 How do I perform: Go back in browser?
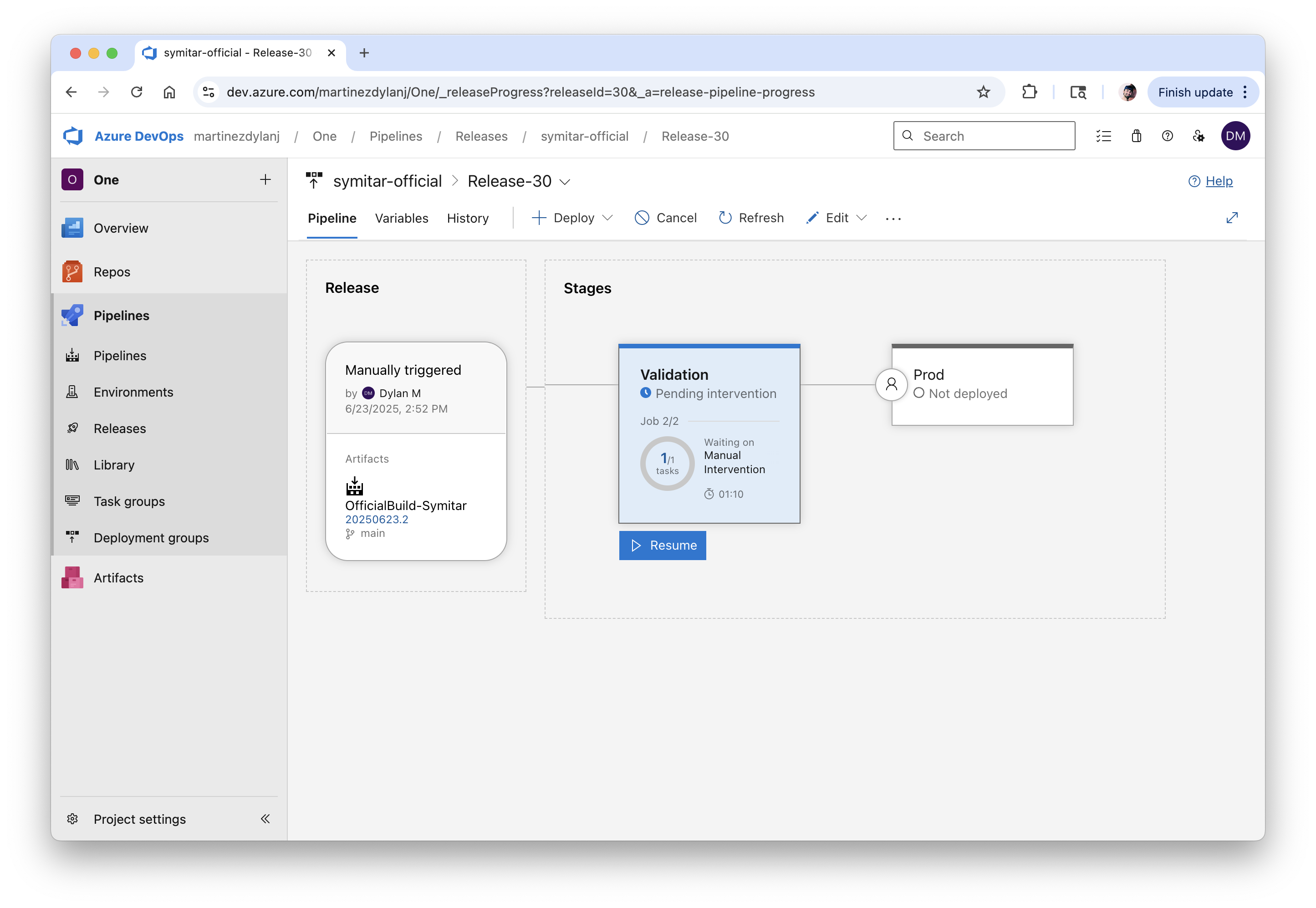tap(71, 92)
